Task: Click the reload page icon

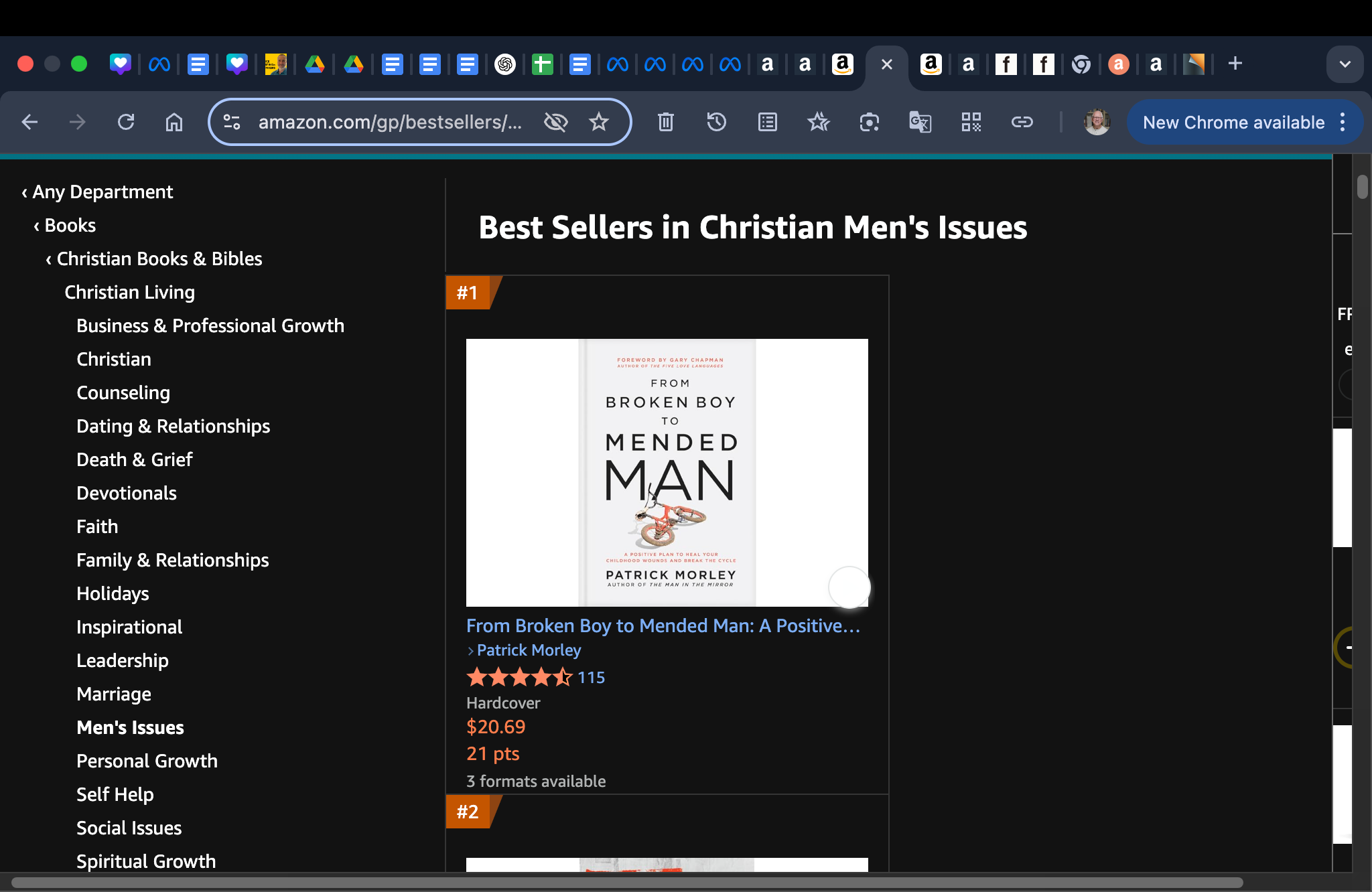Action: point(126,122)
